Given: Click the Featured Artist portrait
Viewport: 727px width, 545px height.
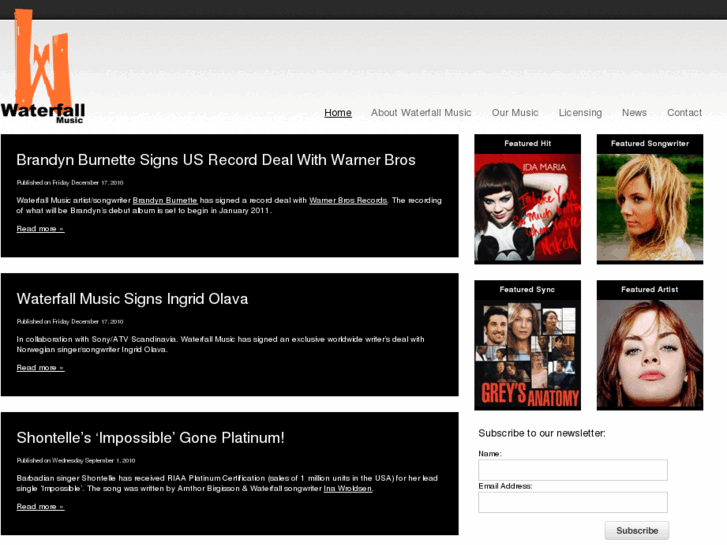Looking at the screenshot, I should 650,354.
